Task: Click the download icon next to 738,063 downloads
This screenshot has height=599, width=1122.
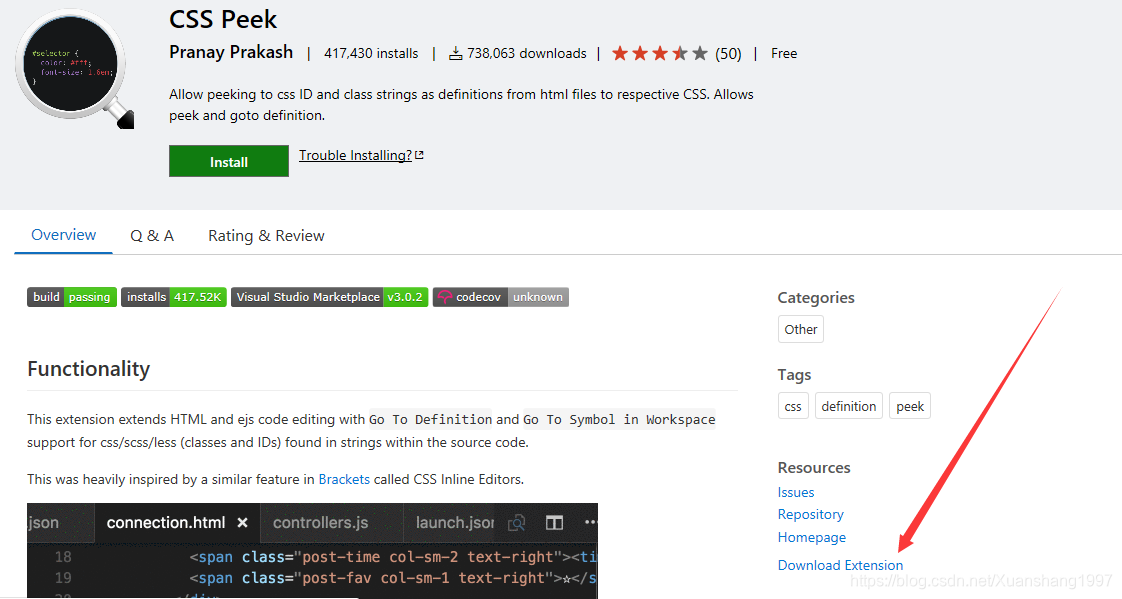Action: pyautogui.click(x=455, y=54)
